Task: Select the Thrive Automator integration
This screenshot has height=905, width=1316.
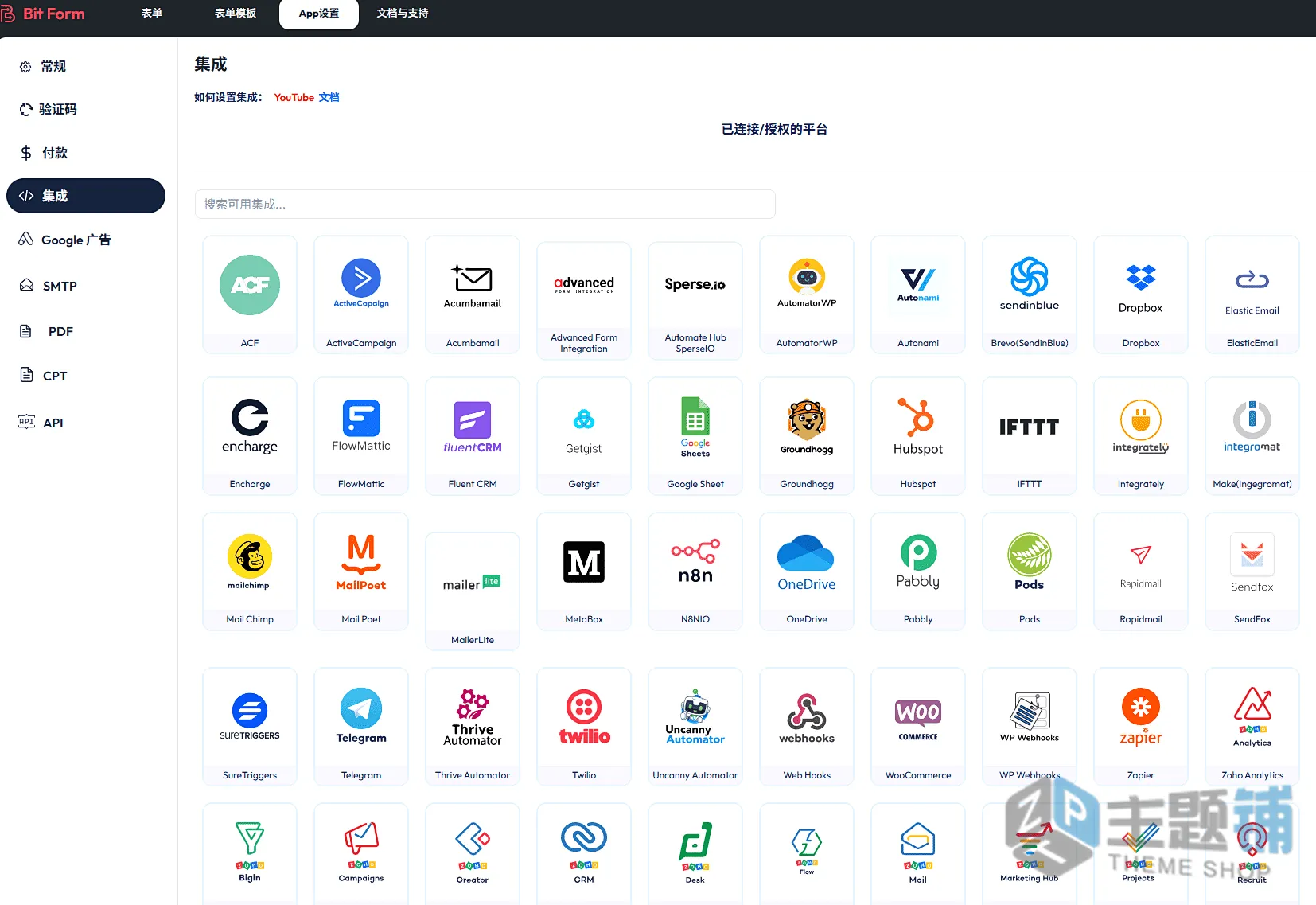Action: (x=473, y=727)
